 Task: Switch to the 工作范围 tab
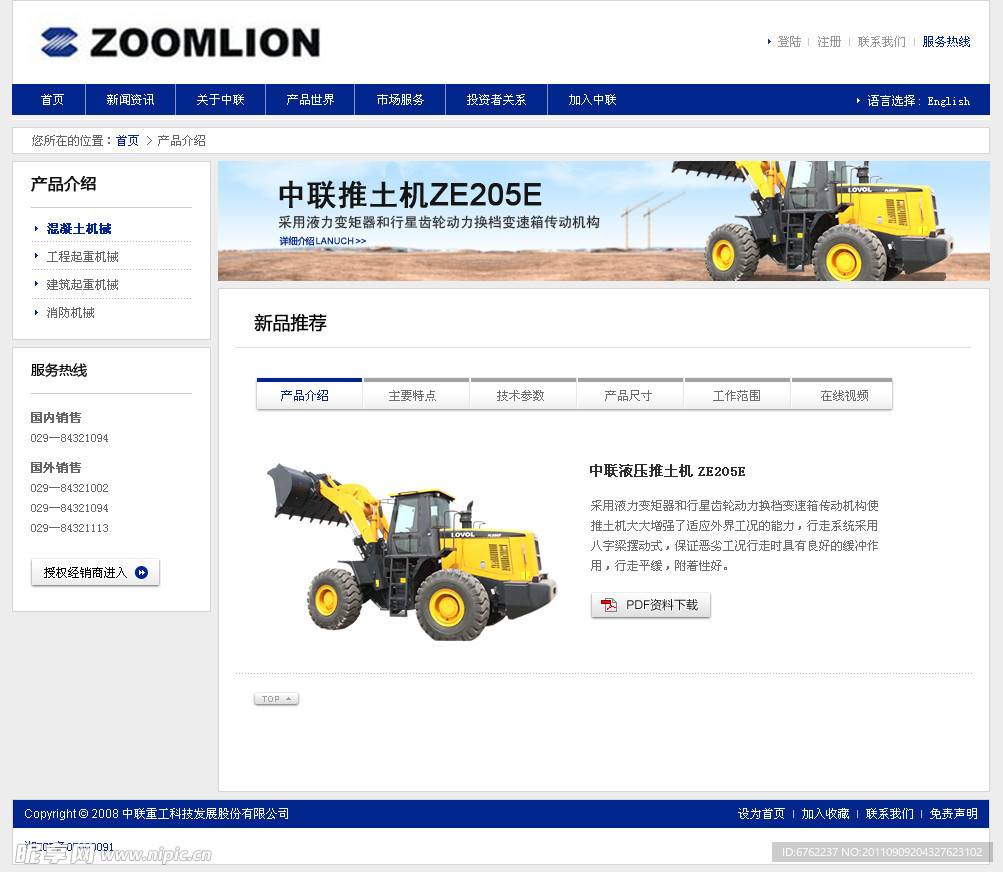pyautogui.click(x=738, y=395)
